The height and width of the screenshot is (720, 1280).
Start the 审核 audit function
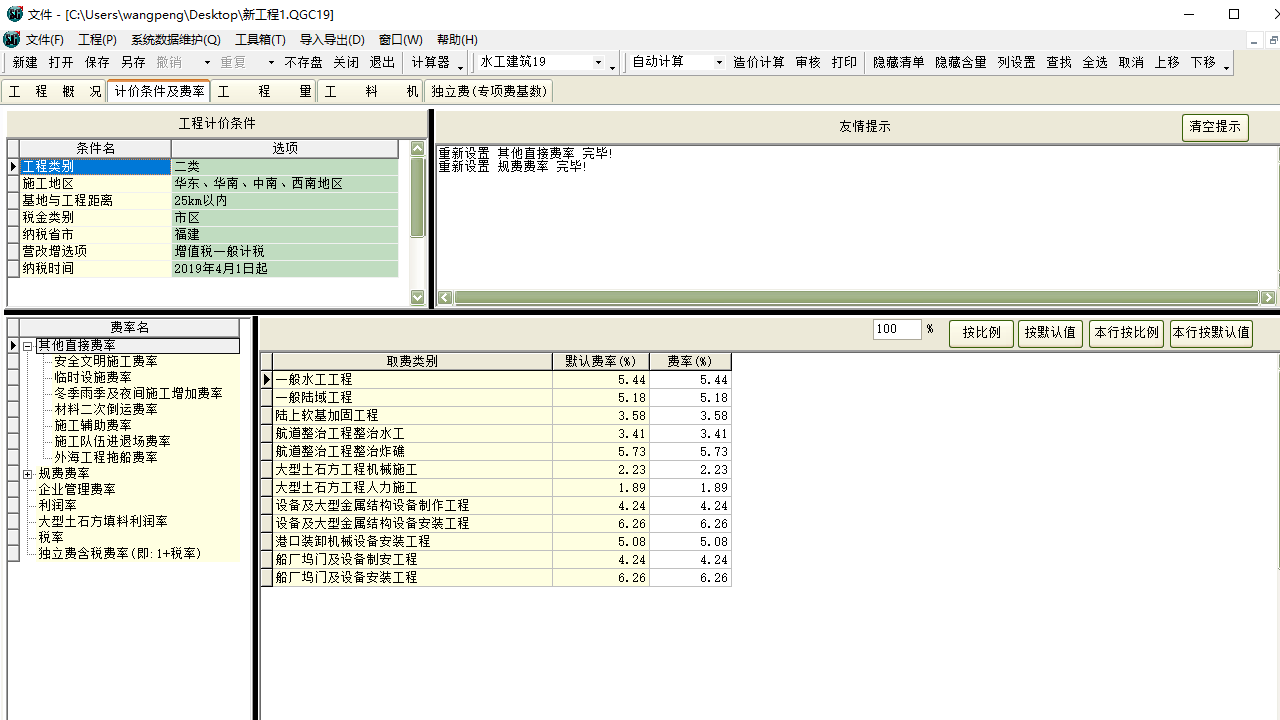coord(807,62)
